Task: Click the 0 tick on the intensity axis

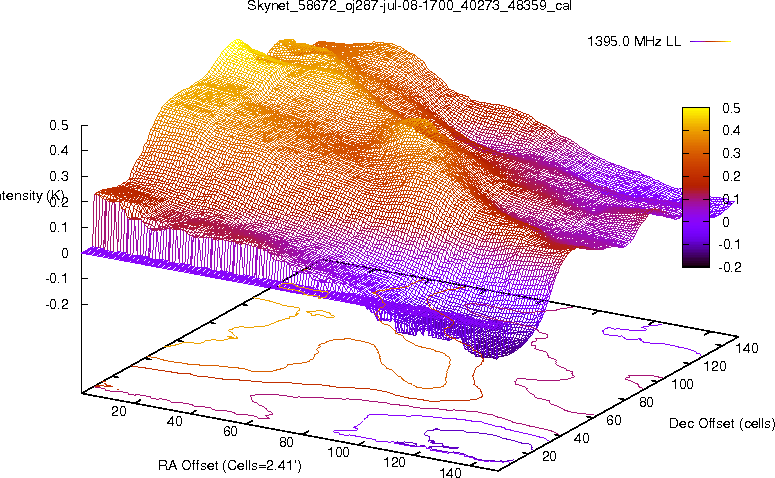Action: (x=65, y=253)
